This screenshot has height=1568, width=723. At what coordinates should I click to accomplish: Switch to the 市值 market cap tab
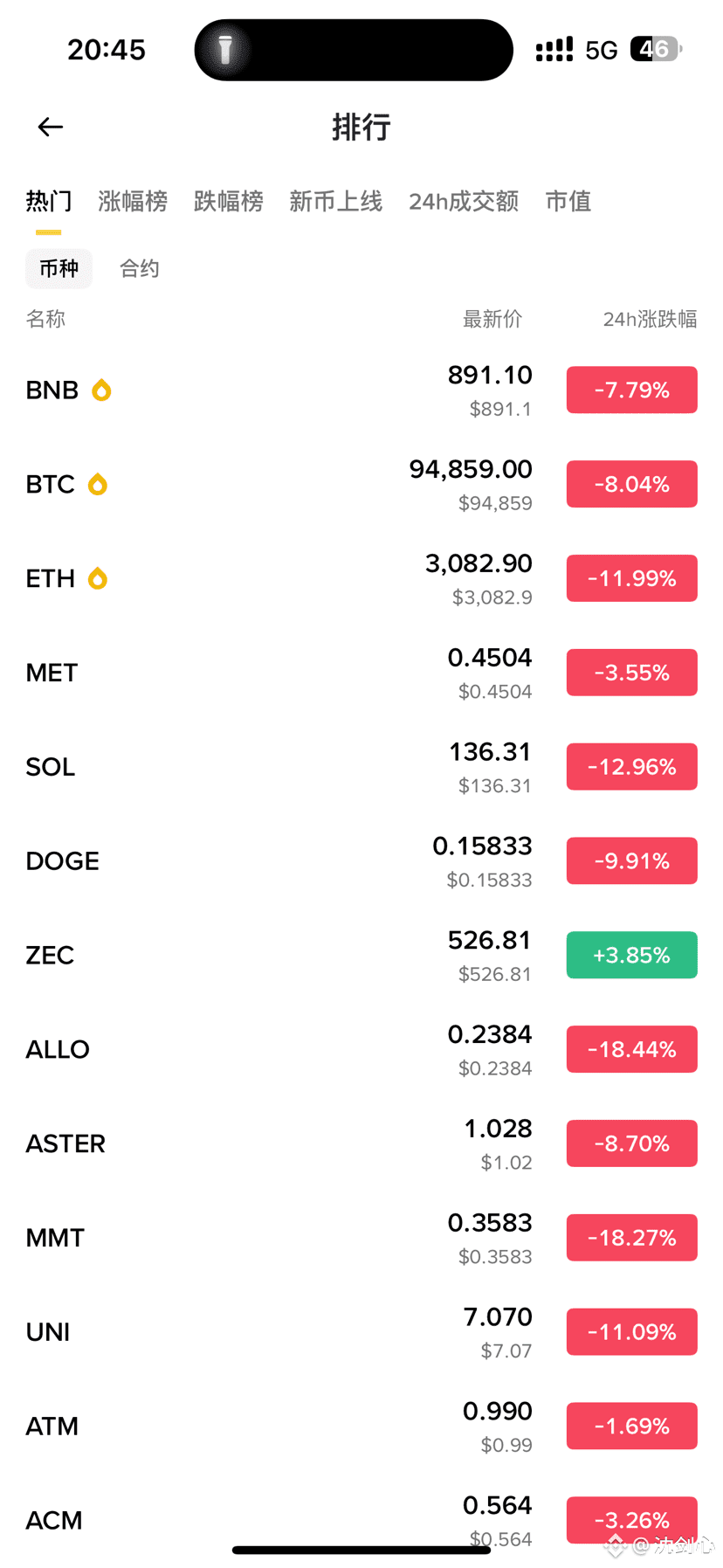point(568,202)
